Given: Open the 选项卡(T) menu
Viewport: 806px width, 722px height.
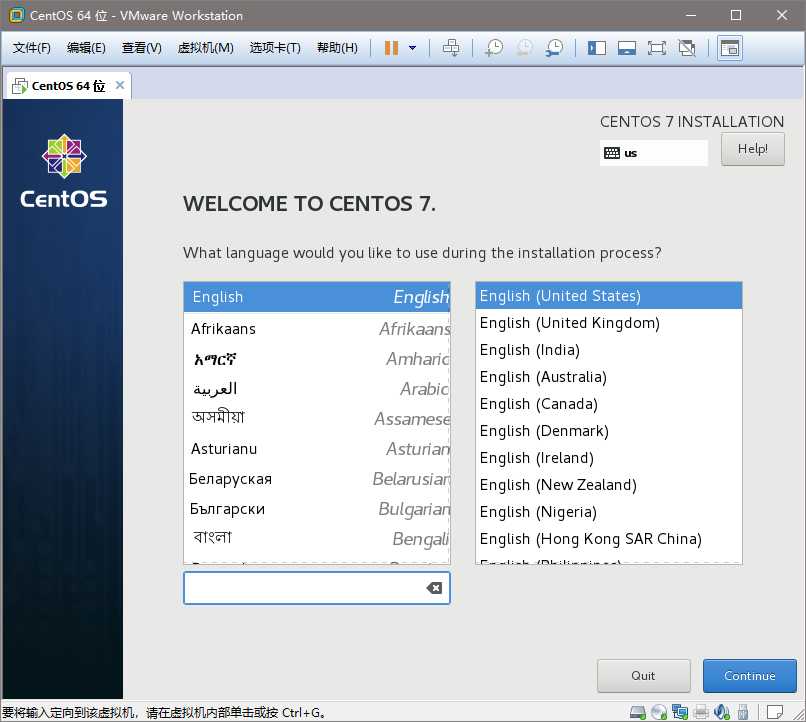Looking at the screenshot, I should tap(275, 48).
